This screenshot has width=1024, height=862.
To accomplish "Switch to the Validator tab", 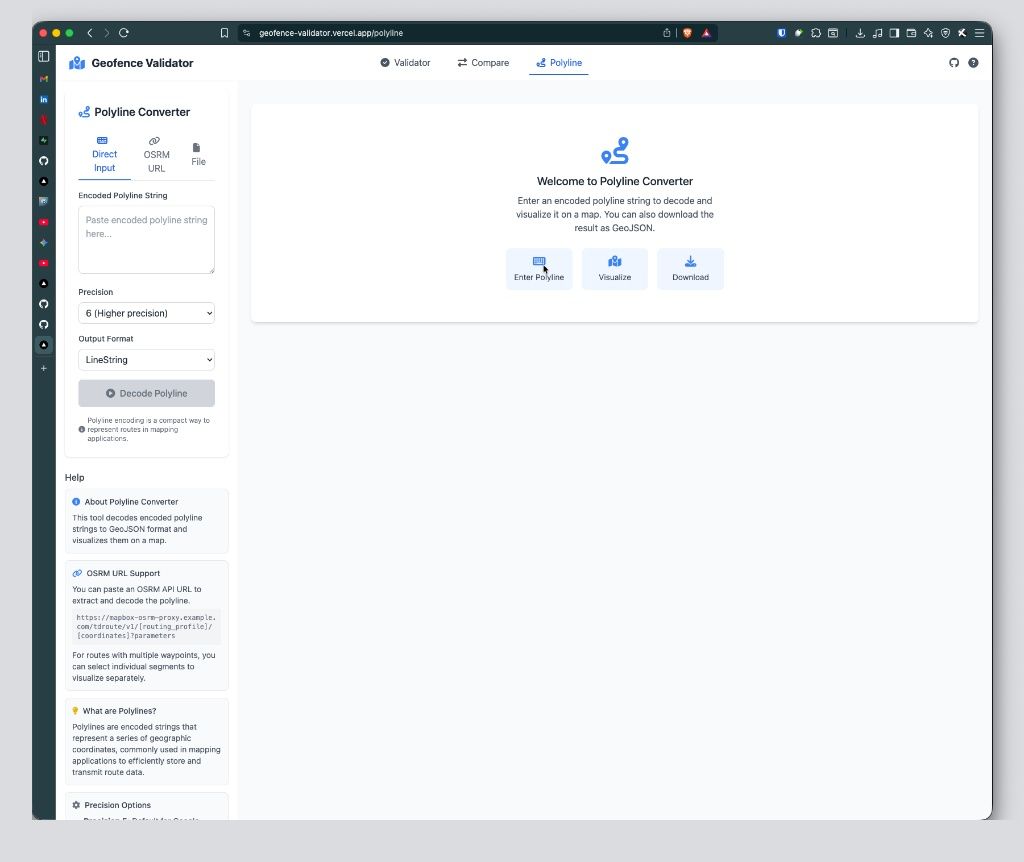I will coord(405,63).
